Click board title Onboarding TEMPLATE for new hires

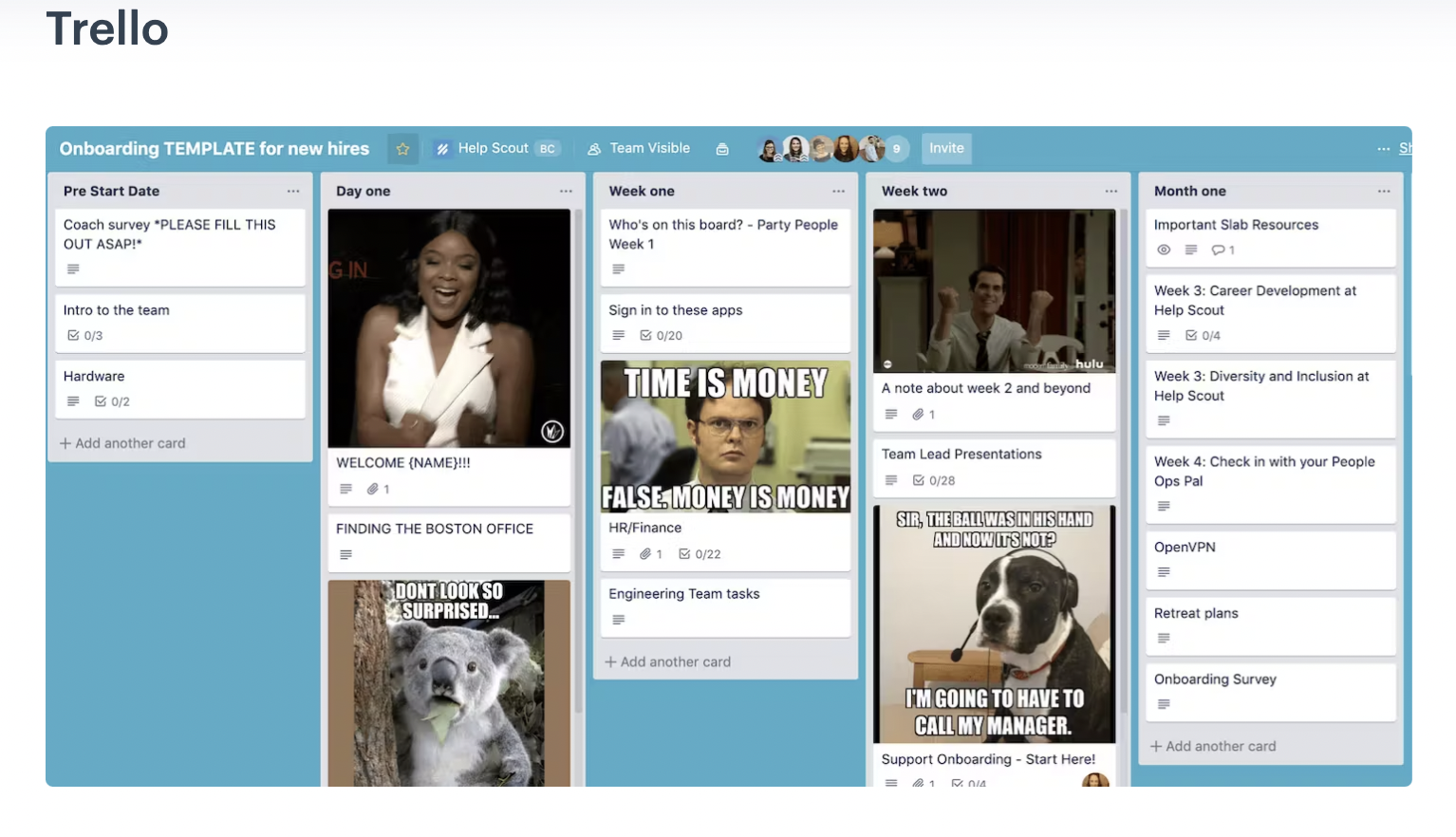[x=215, y=149]
